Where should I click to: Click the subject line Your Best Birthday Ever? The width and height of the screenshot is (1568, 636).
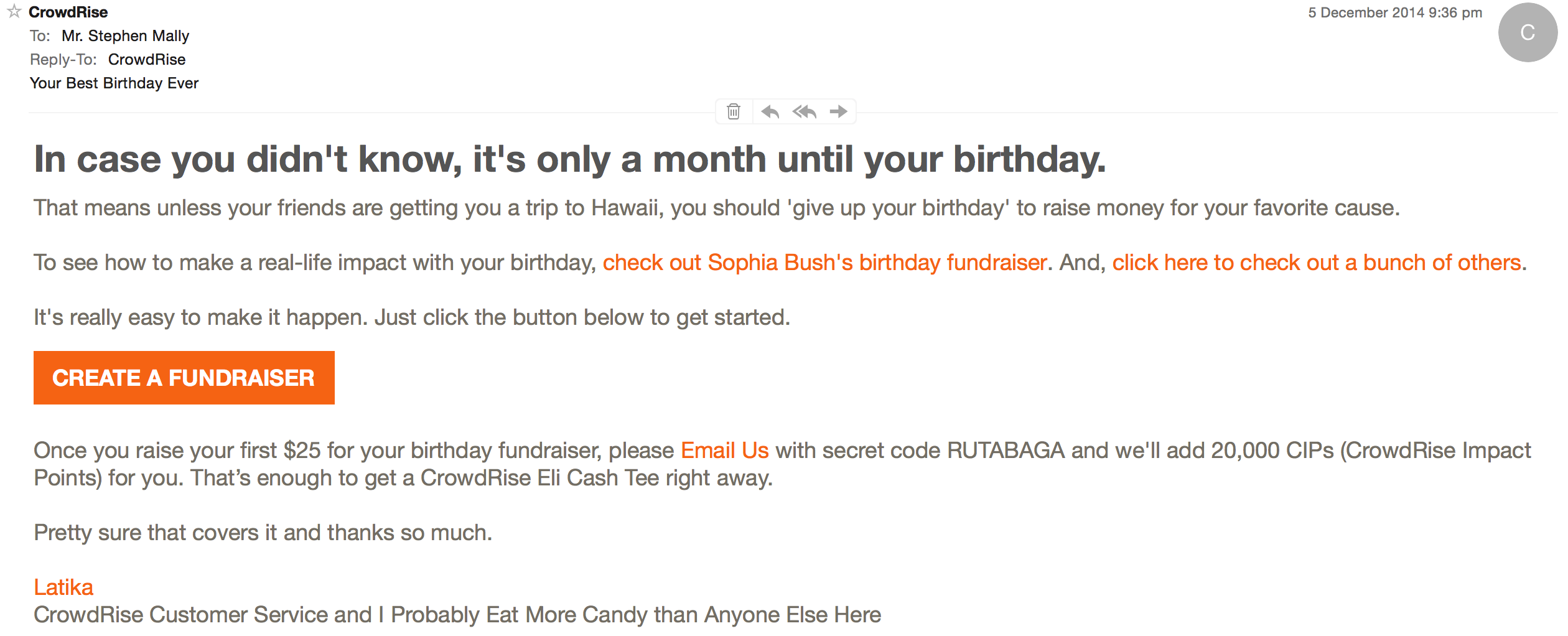pos(114,83)
